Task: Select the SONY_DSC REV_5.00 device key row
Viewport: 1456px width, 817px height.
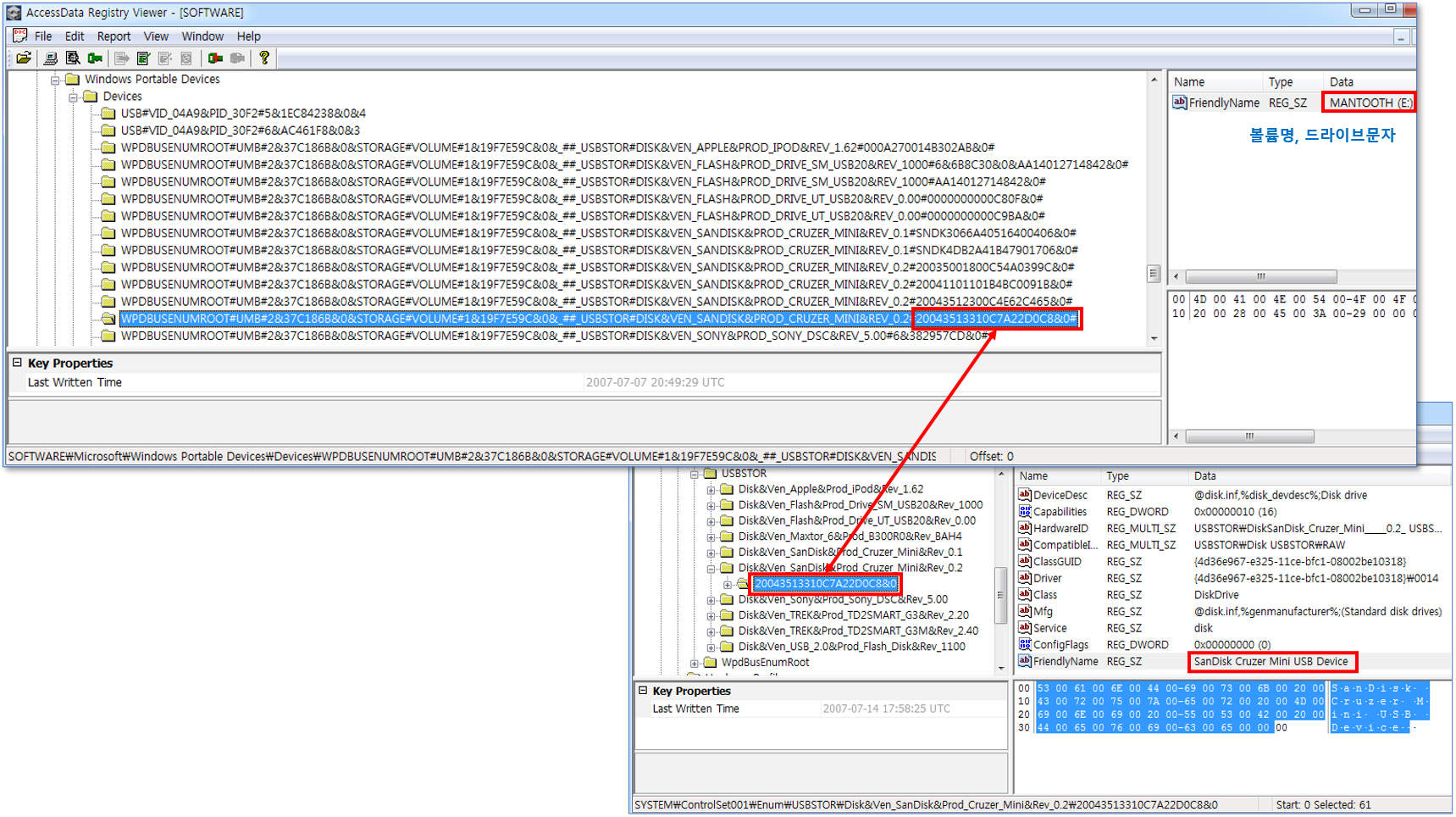Action: pyautogui.click(x=556, y=336)
